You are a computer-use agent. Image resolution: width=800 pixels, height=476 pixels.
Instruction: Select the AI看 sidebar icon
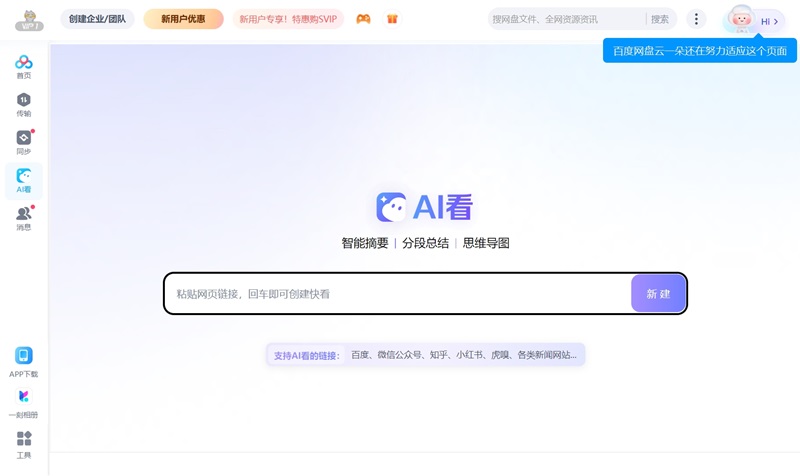(x=23, y=181)
